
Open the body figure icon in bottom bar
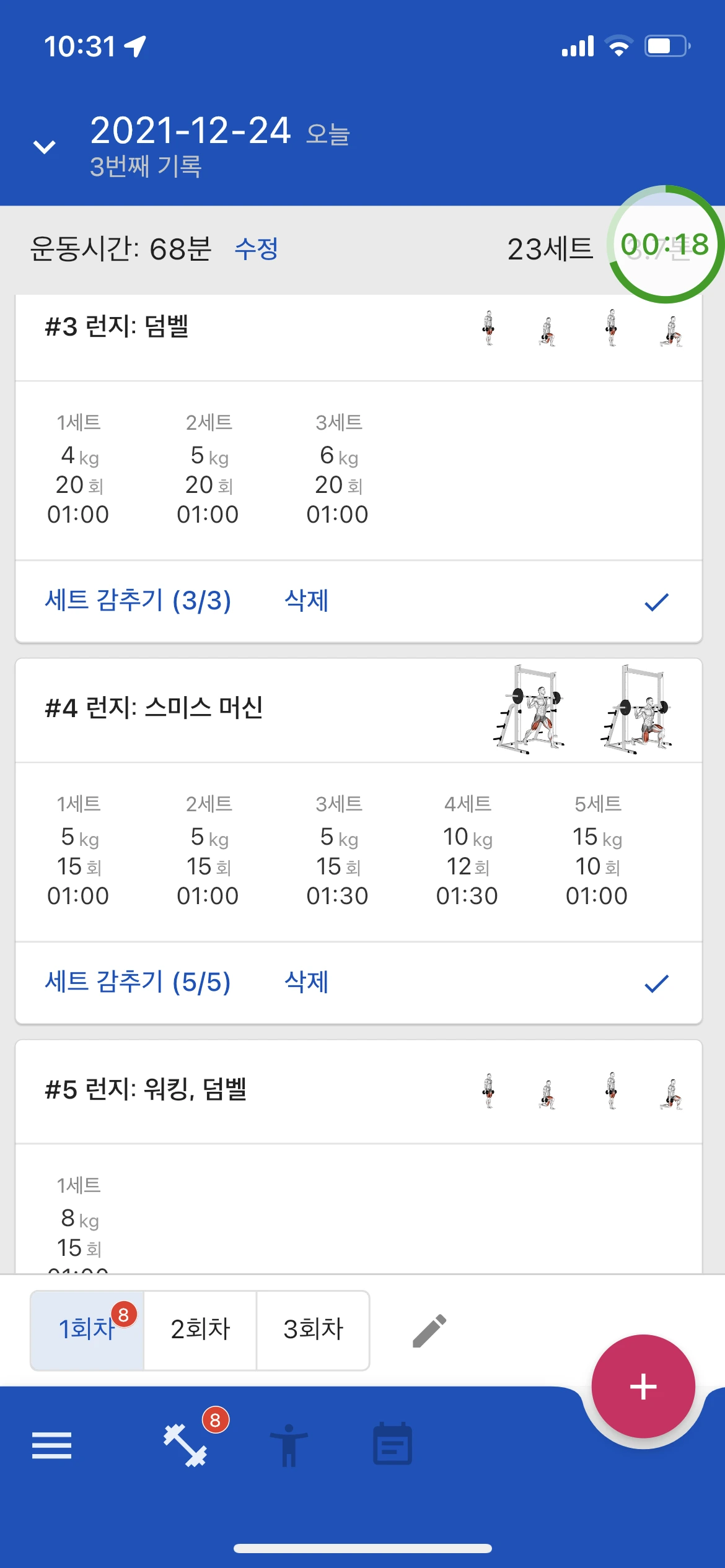coord(289,1445)
